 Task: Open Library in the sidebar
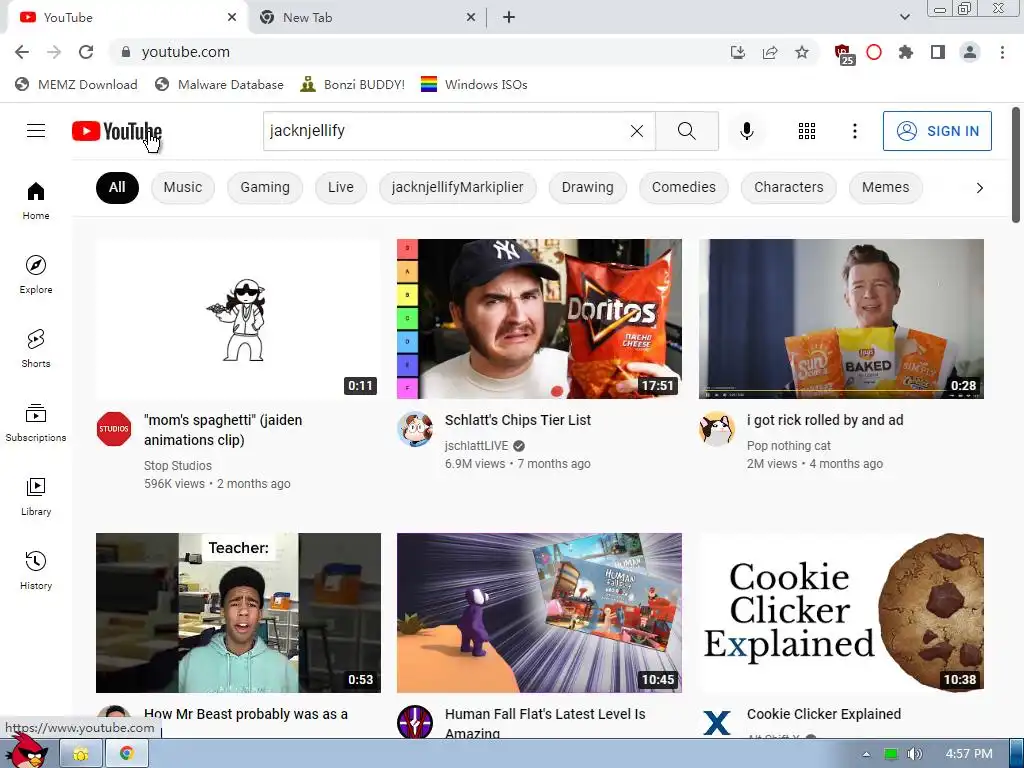pos(36,496)
